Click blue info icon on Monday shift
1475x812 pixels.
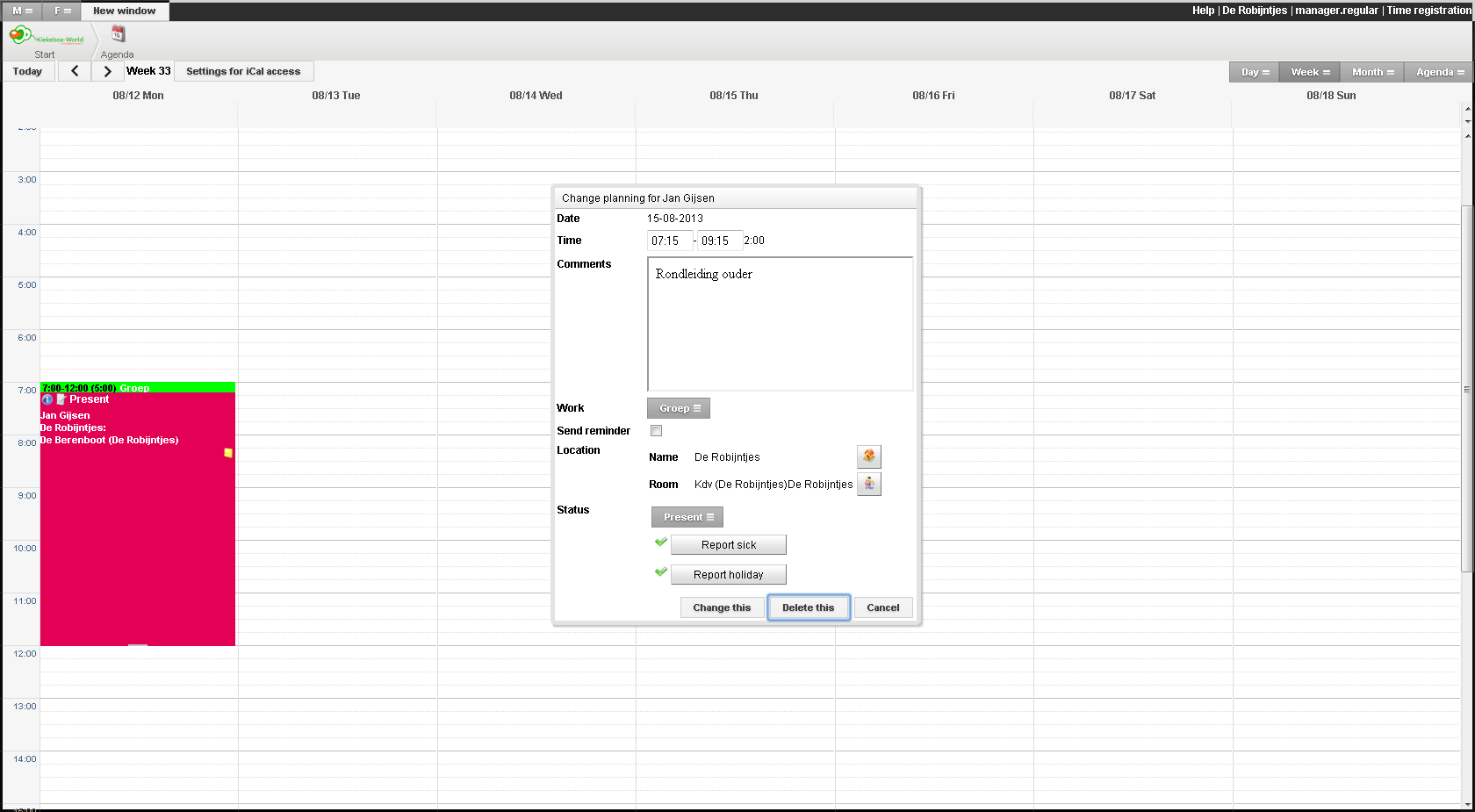coord(47,399)
